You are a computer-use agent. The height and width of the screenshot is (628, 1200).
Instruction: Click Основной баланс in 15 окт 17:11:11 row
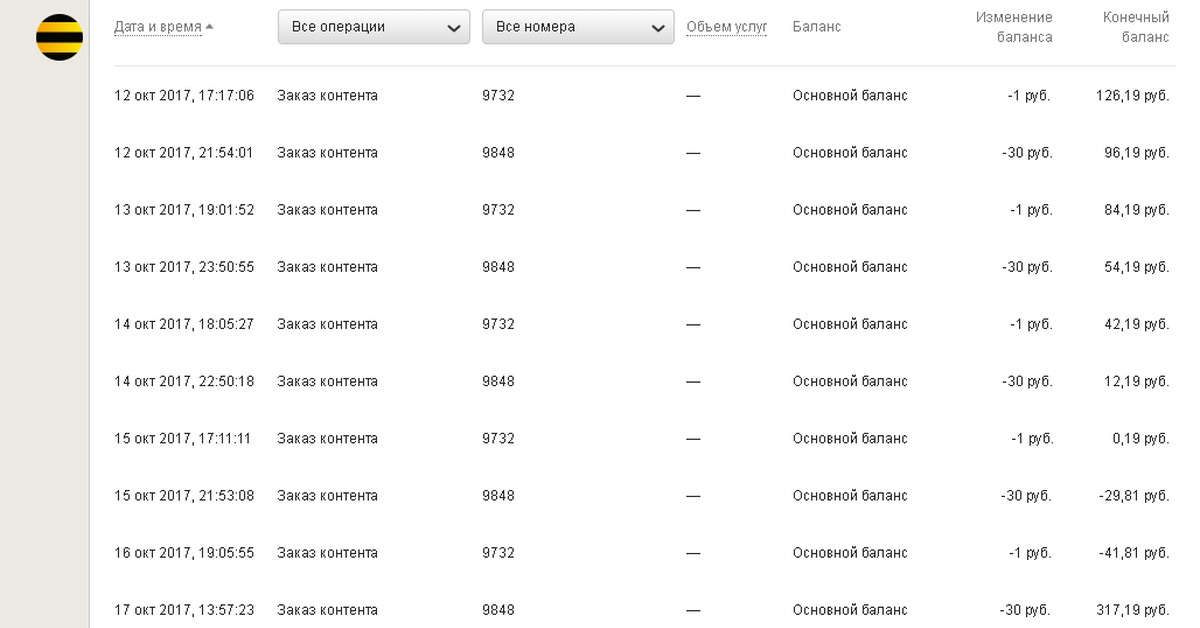pyautogui.click(x=850, y=438)
